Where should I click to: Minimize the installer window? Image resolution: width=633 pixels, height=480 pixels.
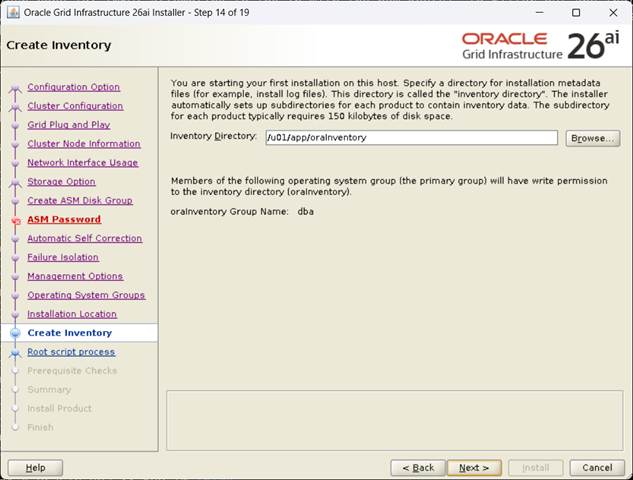tap(539, 13)
